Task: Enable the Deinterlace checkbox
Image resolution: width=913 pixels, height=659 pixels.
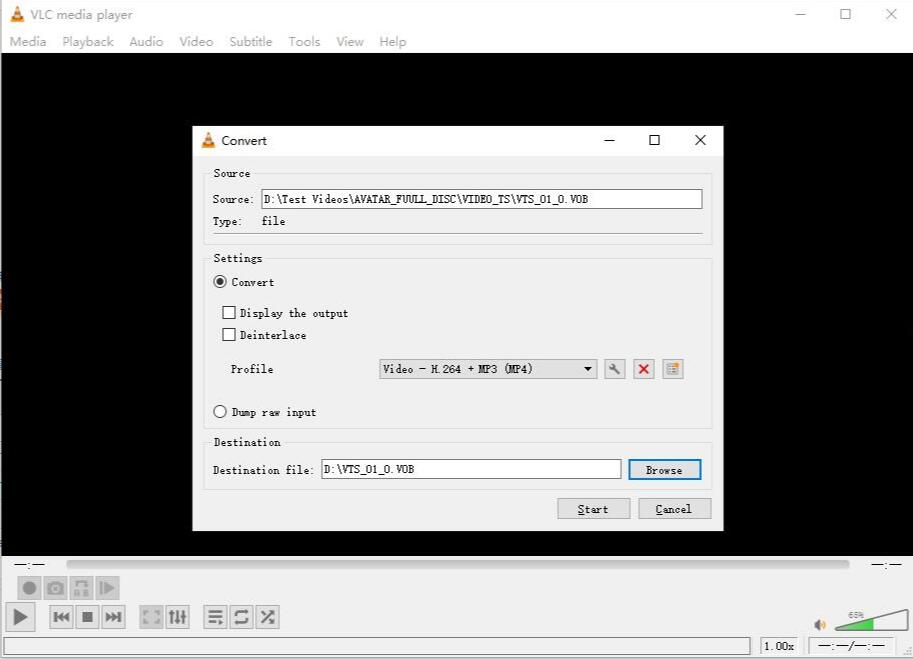Action: tap(229, 335)
